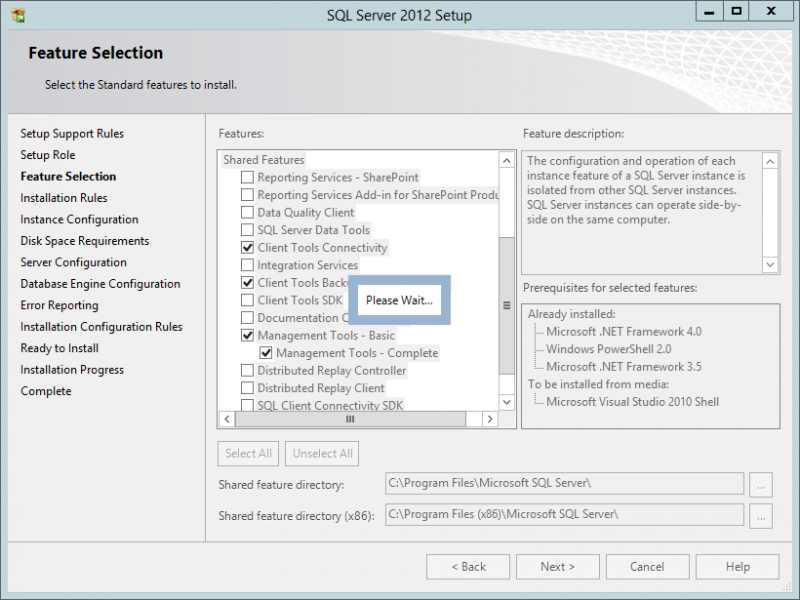
Task: Check Distributed Replay Client
Action: coord(247,388)
